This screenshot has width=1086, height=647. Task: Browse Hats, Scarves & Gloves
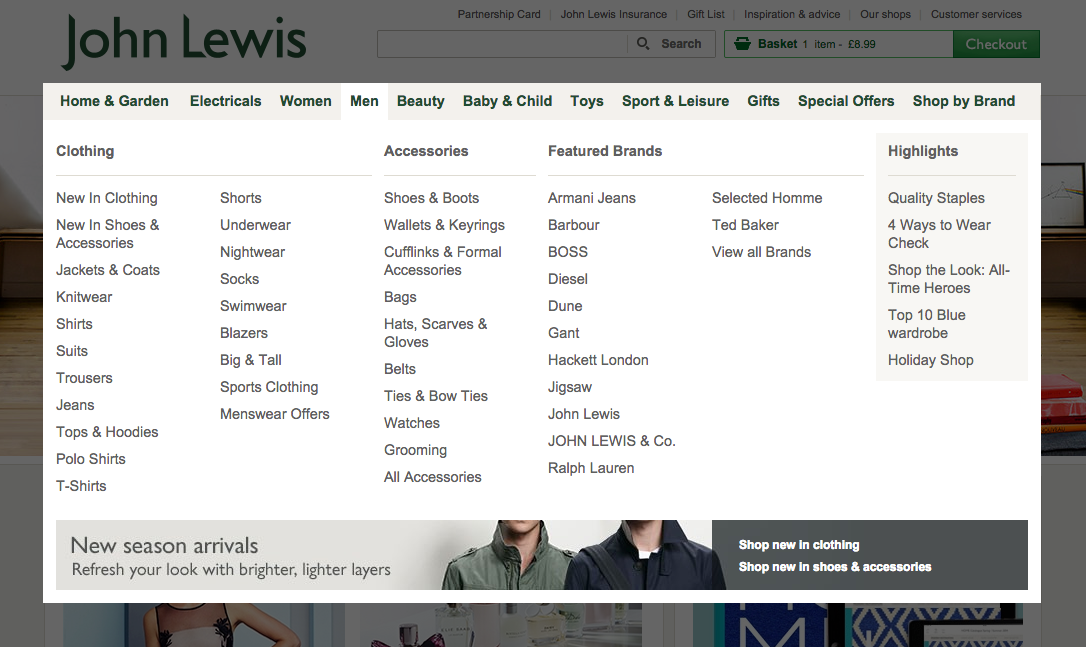click(436, 333)
